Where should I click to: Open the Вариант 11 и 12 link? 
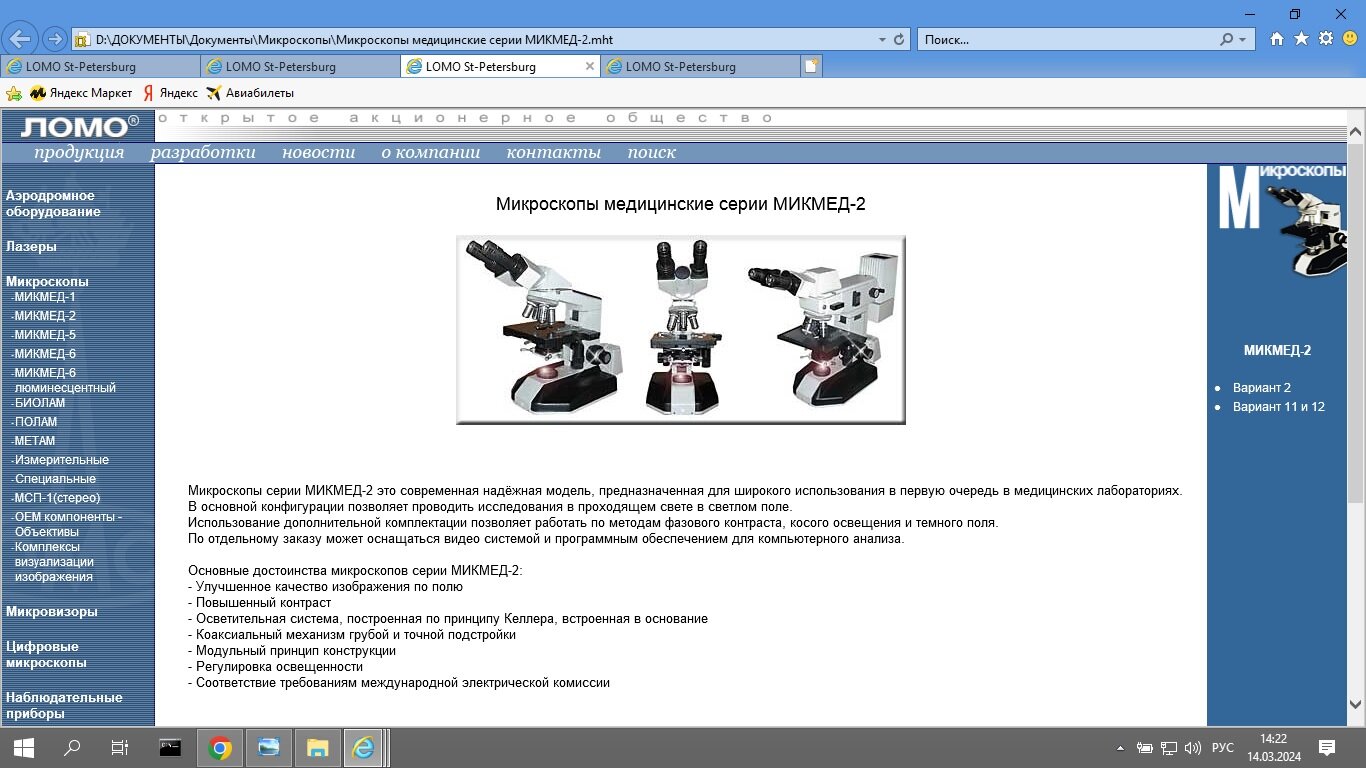click(1279, 407)
